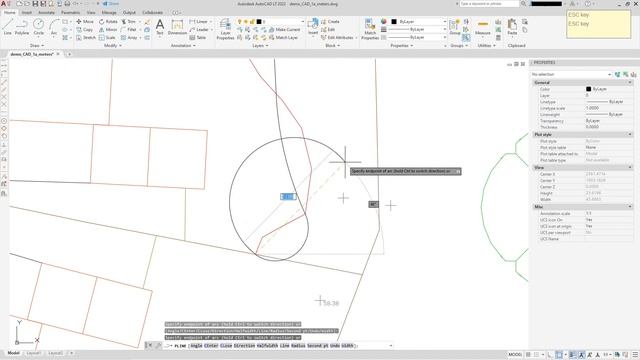Click the Leader annotation tool
Viewport: 640px width, 360px height.
point(199,29)
